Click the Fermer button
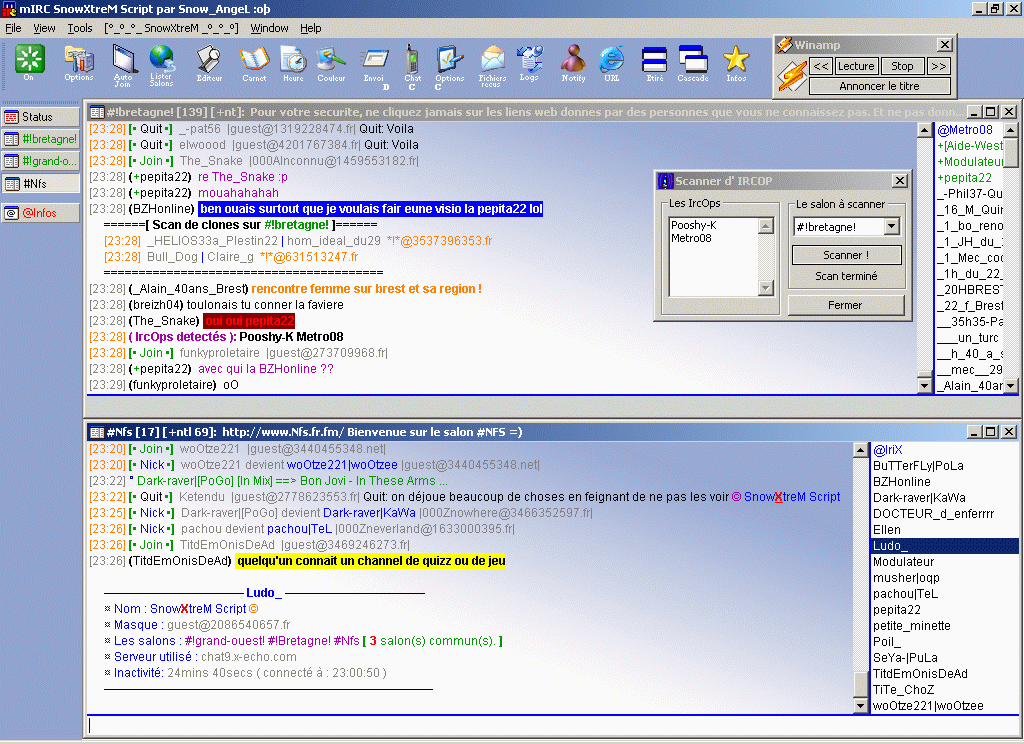1024x744 pixels. [845, 305]
